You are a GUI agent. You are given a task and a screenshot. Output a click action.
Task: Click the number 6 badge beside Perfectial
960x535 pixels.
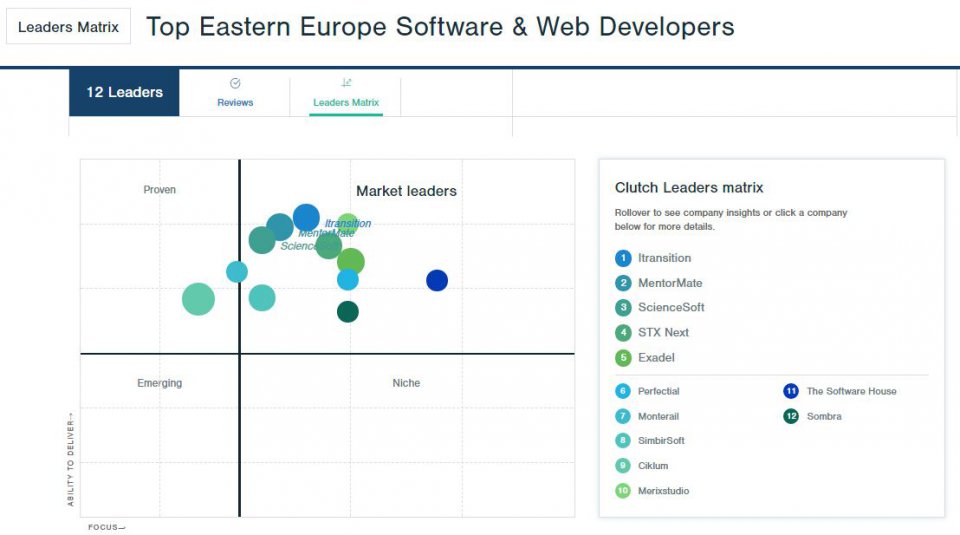click(623, 391)
